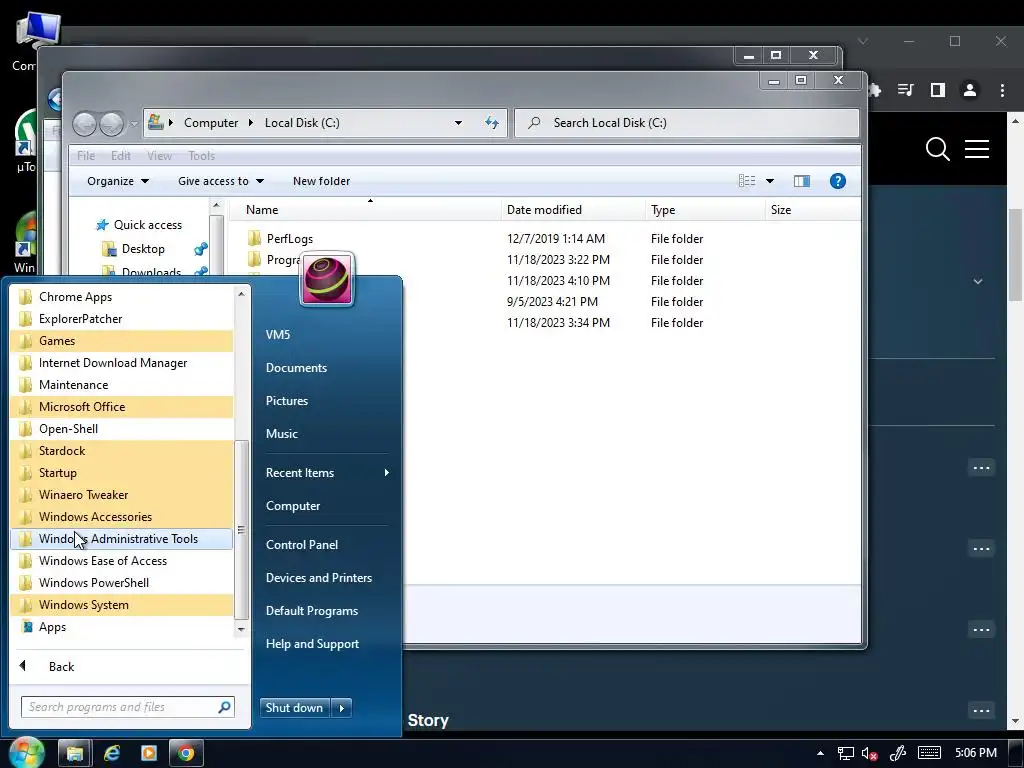Image resolution: width=1024 pixels, height=768 pixels.
Task: Open Apps in the programs list
Action: click(121, 627)
